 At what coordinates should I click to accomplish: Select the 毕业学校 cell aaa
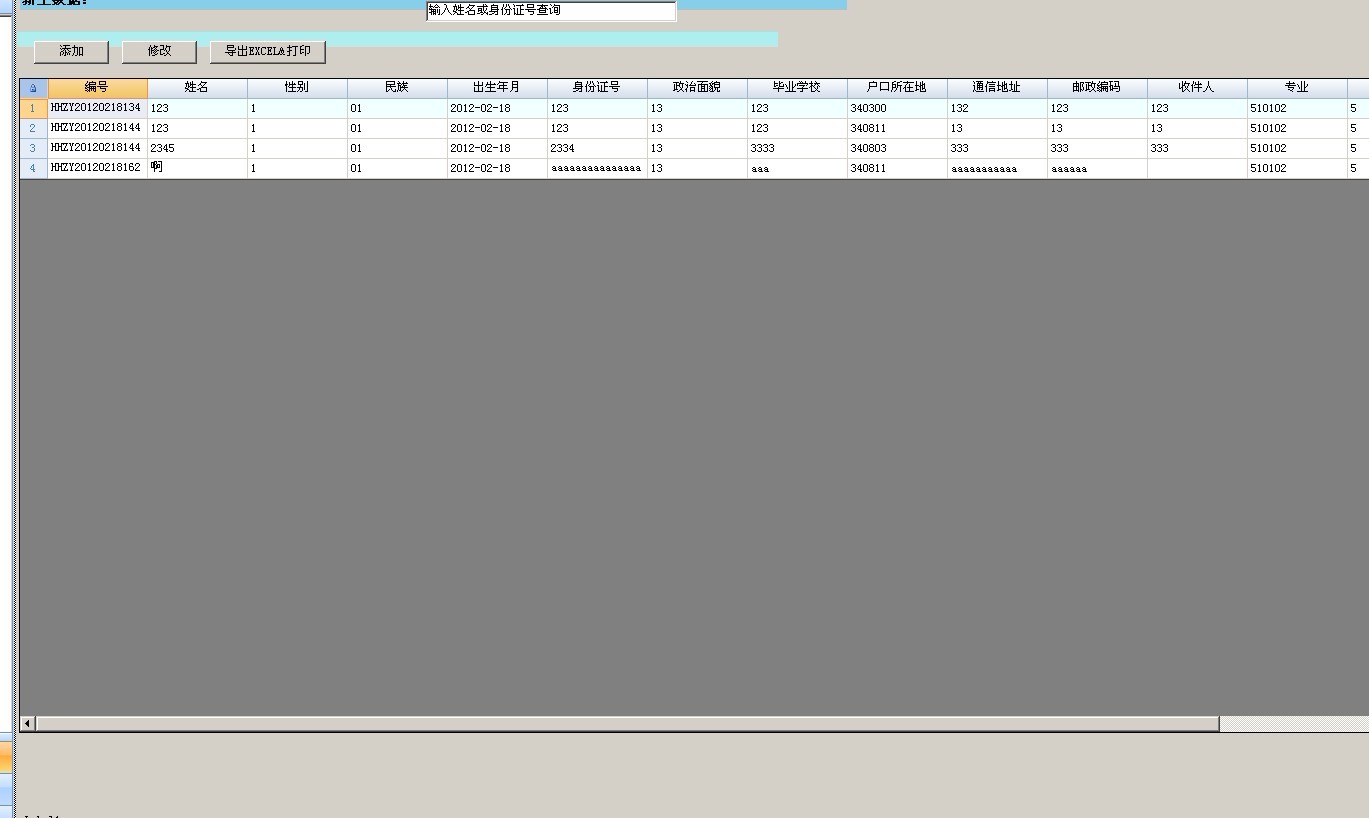797,168
